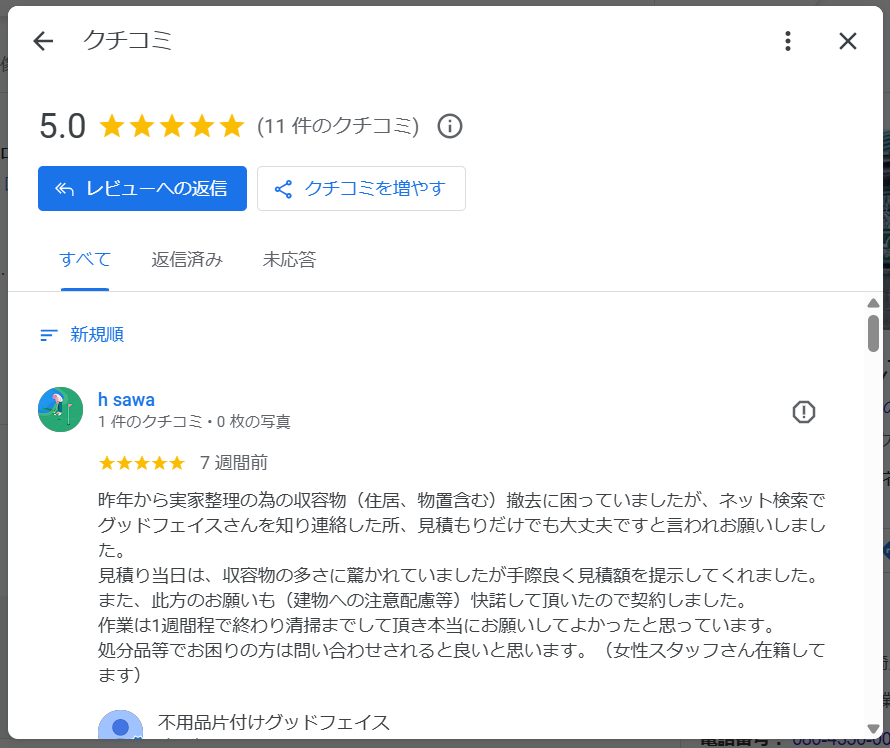The image size is (890, 748).
Task: Click the sort icon next to 新規順
Action: pyautogui.click(x=49, y=335)
